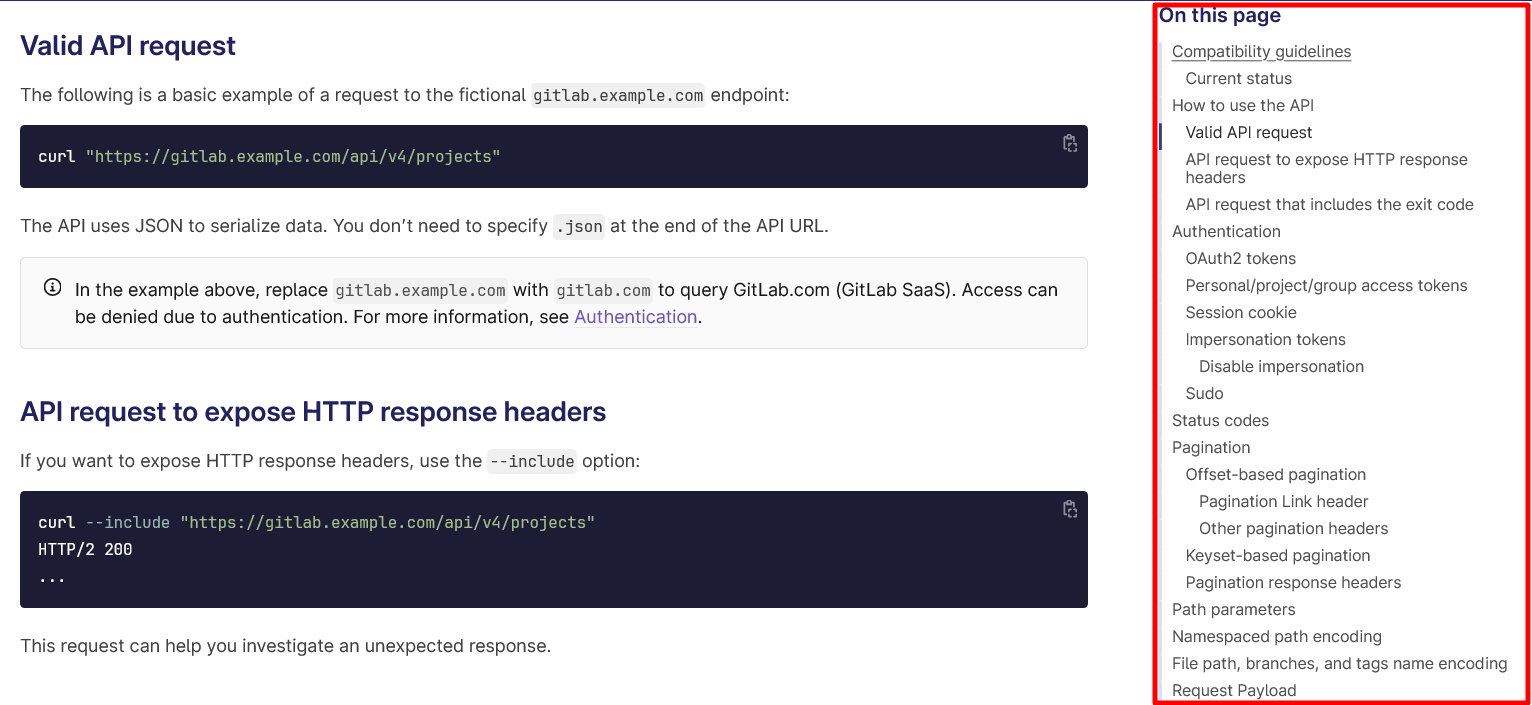This screenshot has height=705, width=1532.
Task: Open the Session cookie link
Action: pos(1241,312)
